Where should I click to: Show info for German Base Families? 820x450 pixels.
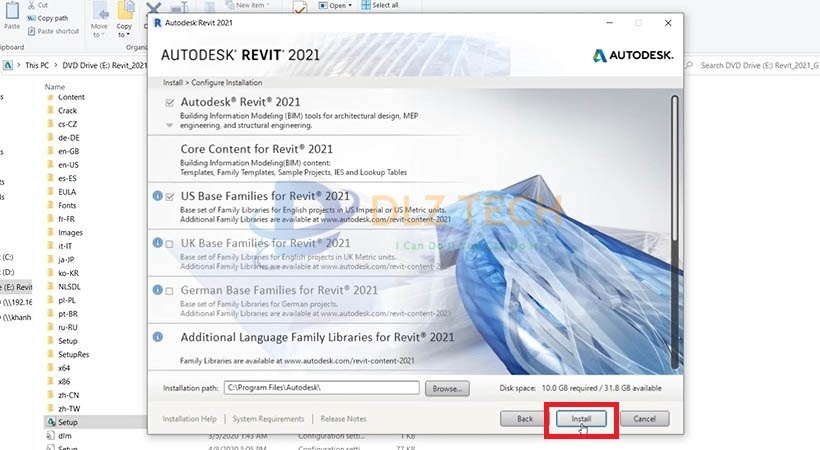point(157,290)
